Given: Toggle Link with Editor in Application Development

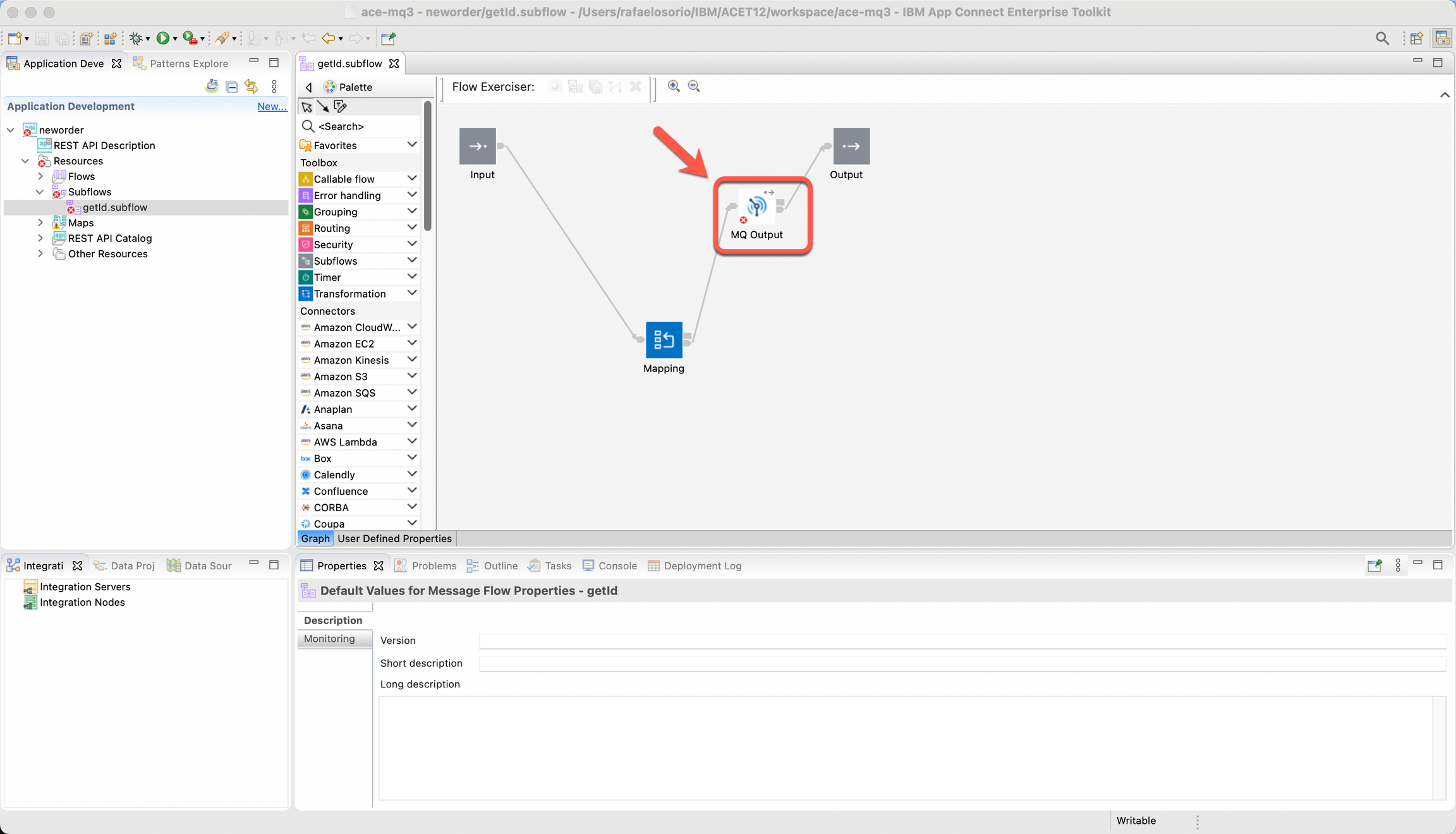Looking at the screenshot, I should tap(252, 87).
